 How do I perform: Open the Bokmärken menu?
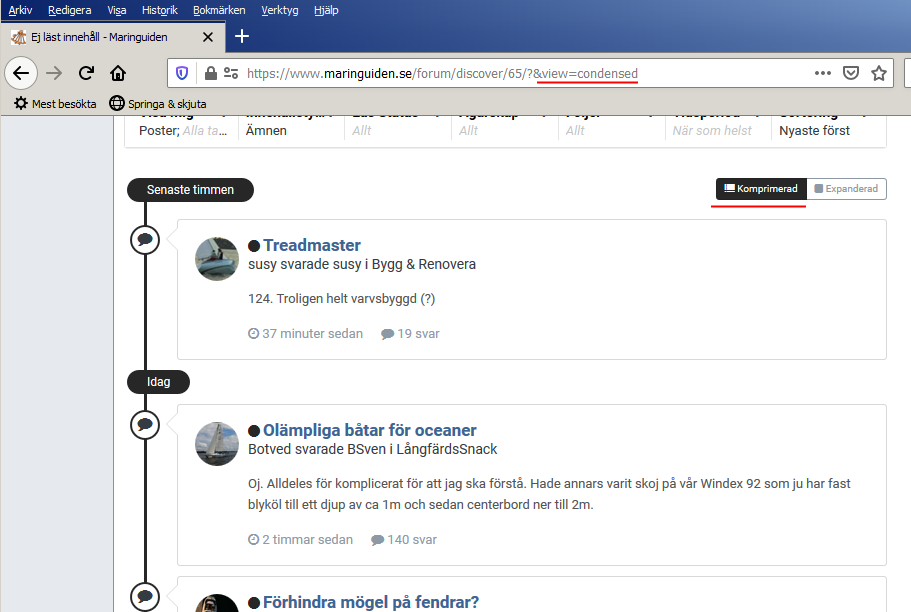click(218, 10)
